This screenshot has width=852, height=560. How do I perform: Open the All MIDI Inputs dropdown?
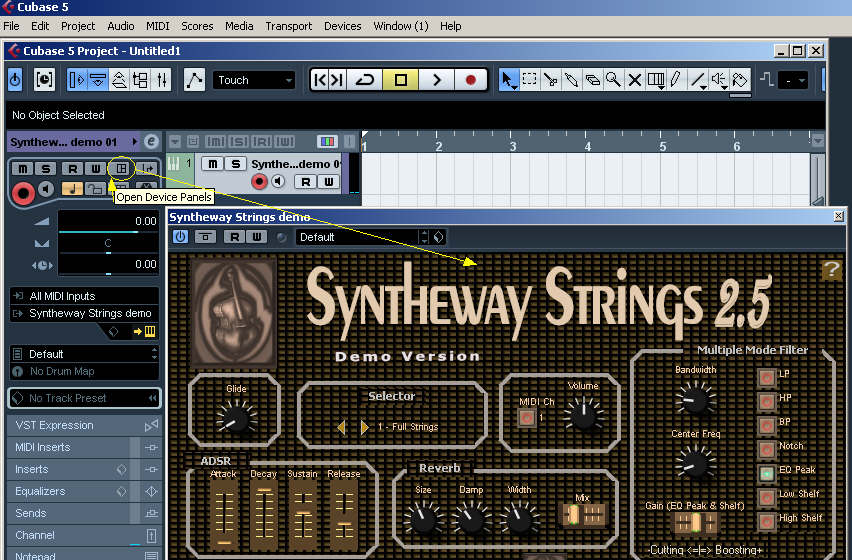pyautogui.click(x=84, y=296)
